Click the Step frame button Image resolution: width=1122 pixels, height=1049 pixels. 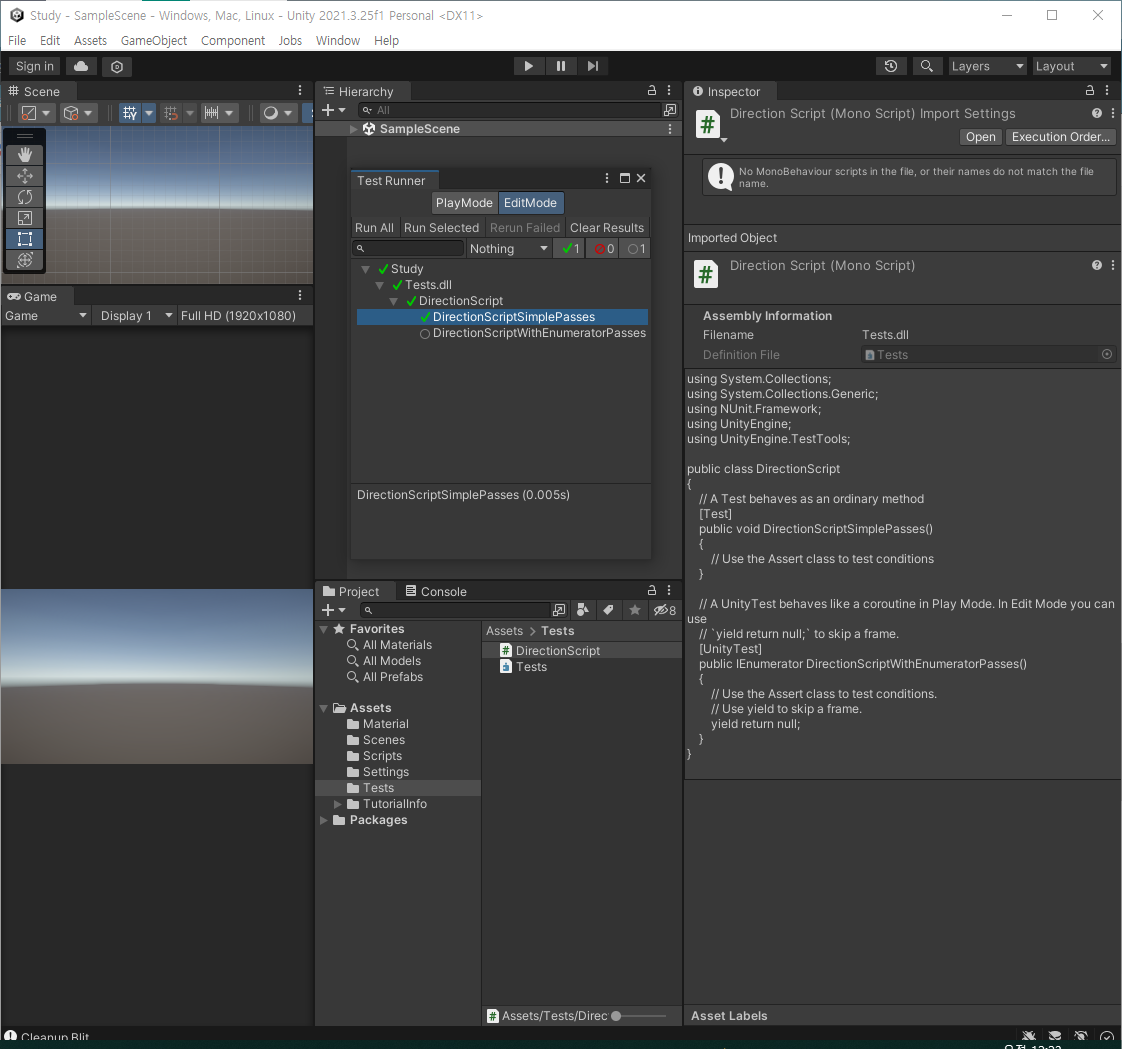pyautogui.click(x=592, y=67)
